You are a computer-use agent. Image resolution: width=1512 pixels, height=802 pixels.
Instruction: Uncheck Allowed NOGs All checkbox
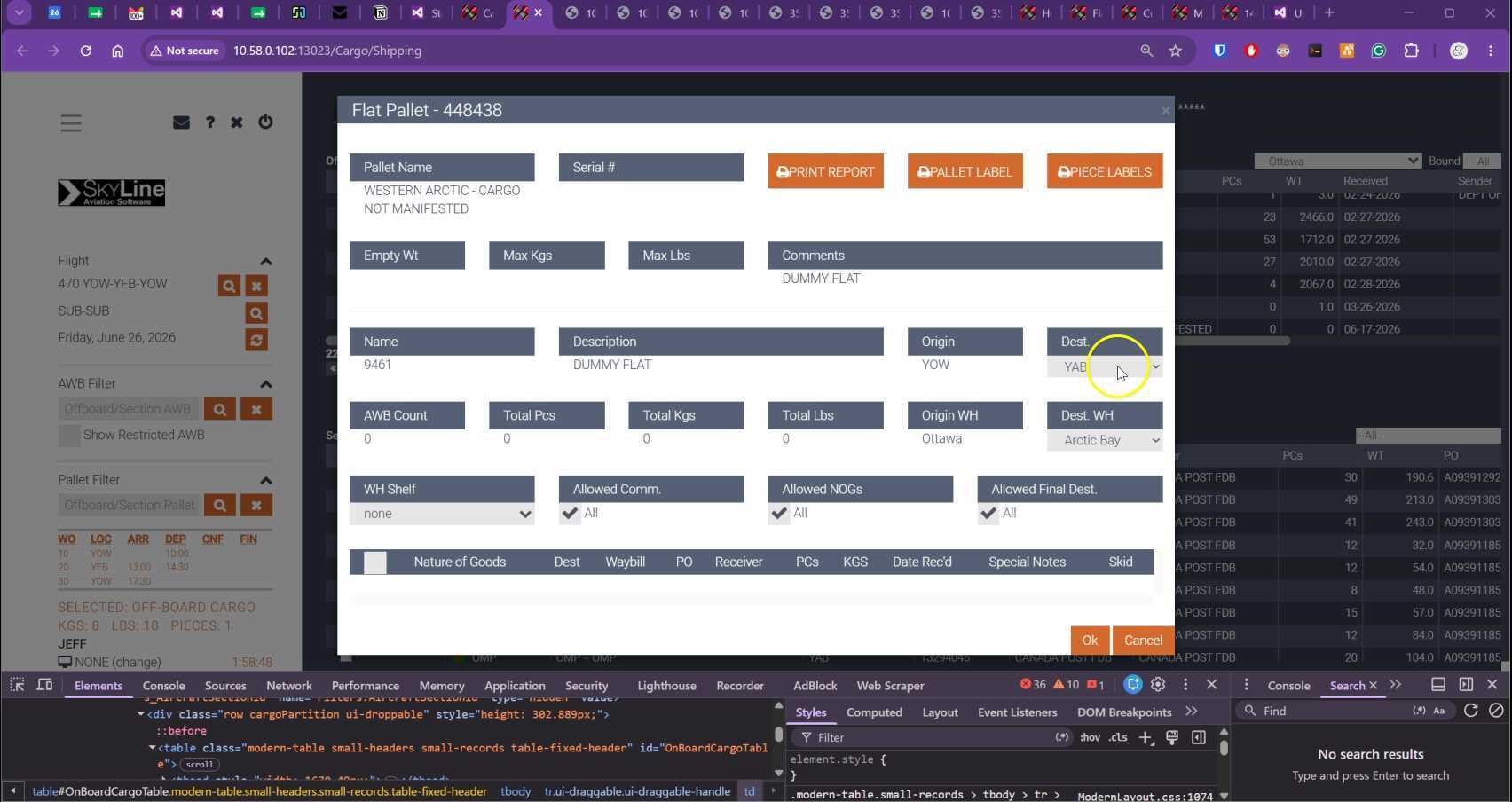tap(779, 514)
